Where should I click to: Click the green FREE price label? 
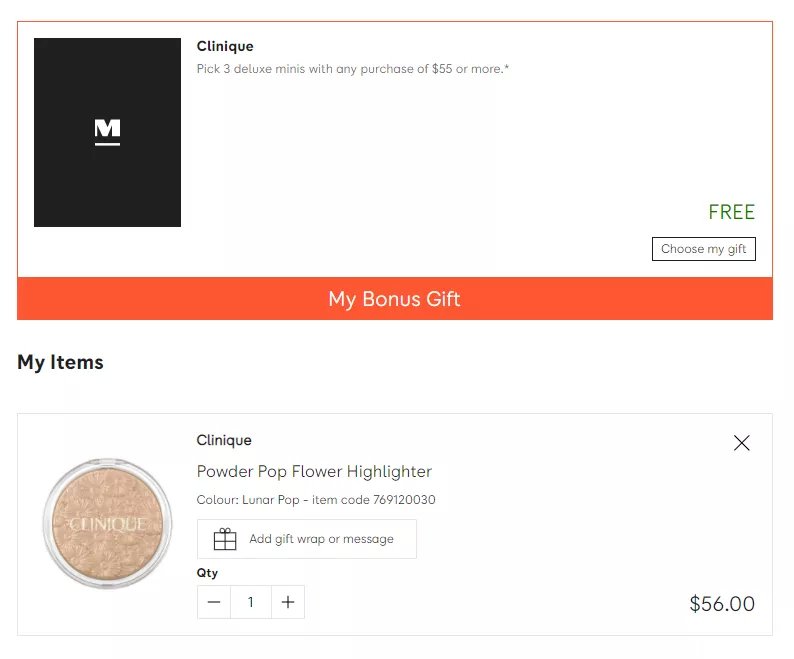(731, 212)
